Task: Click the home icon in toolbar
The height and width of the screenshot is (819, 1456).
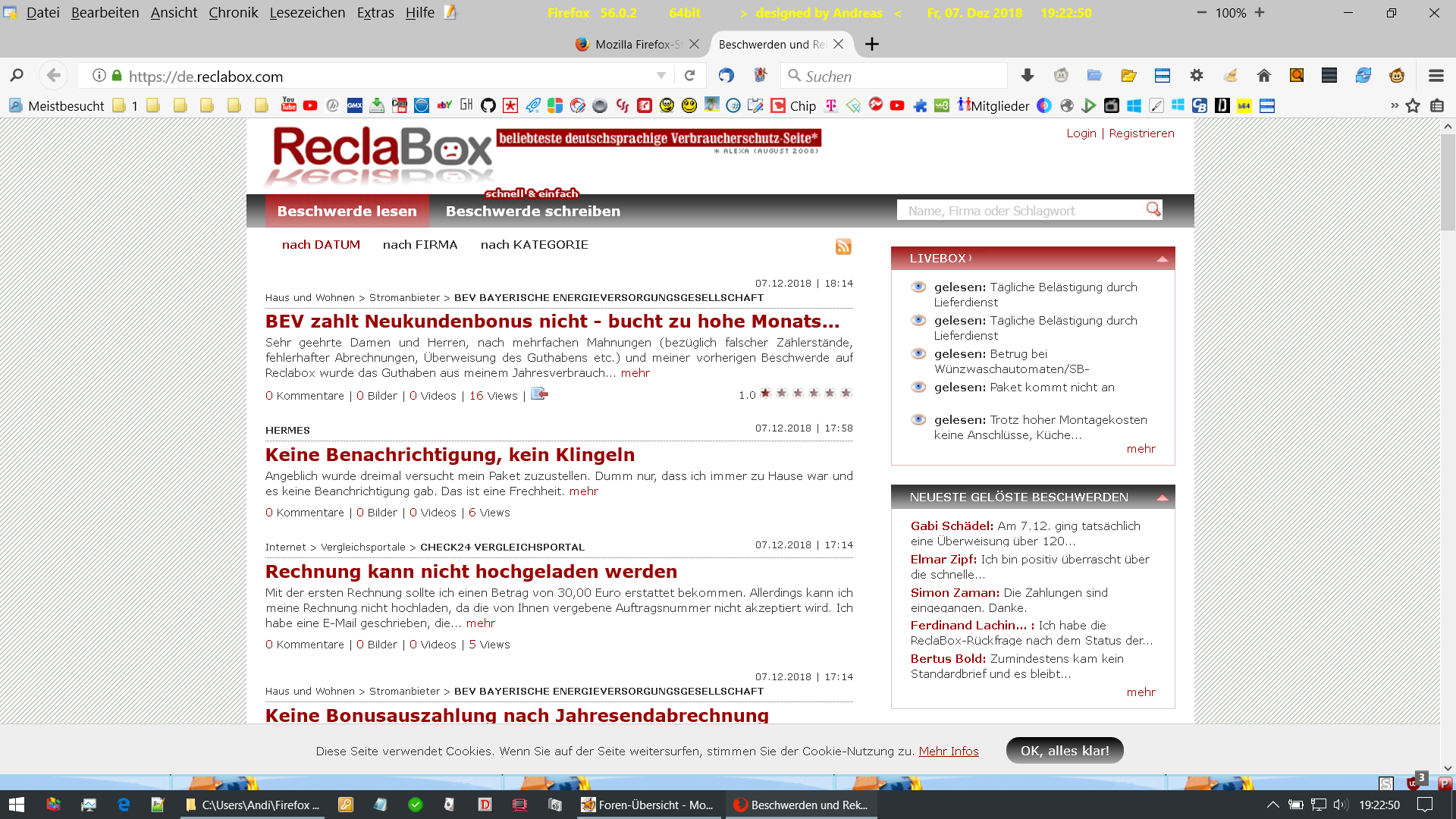Action: 1263,75
